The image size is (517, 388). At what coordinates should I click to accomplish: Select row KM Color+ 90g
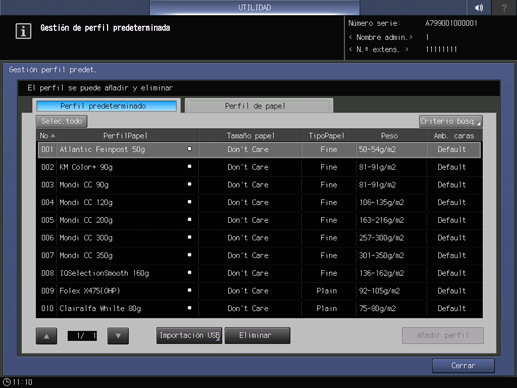tap(259, 167)
